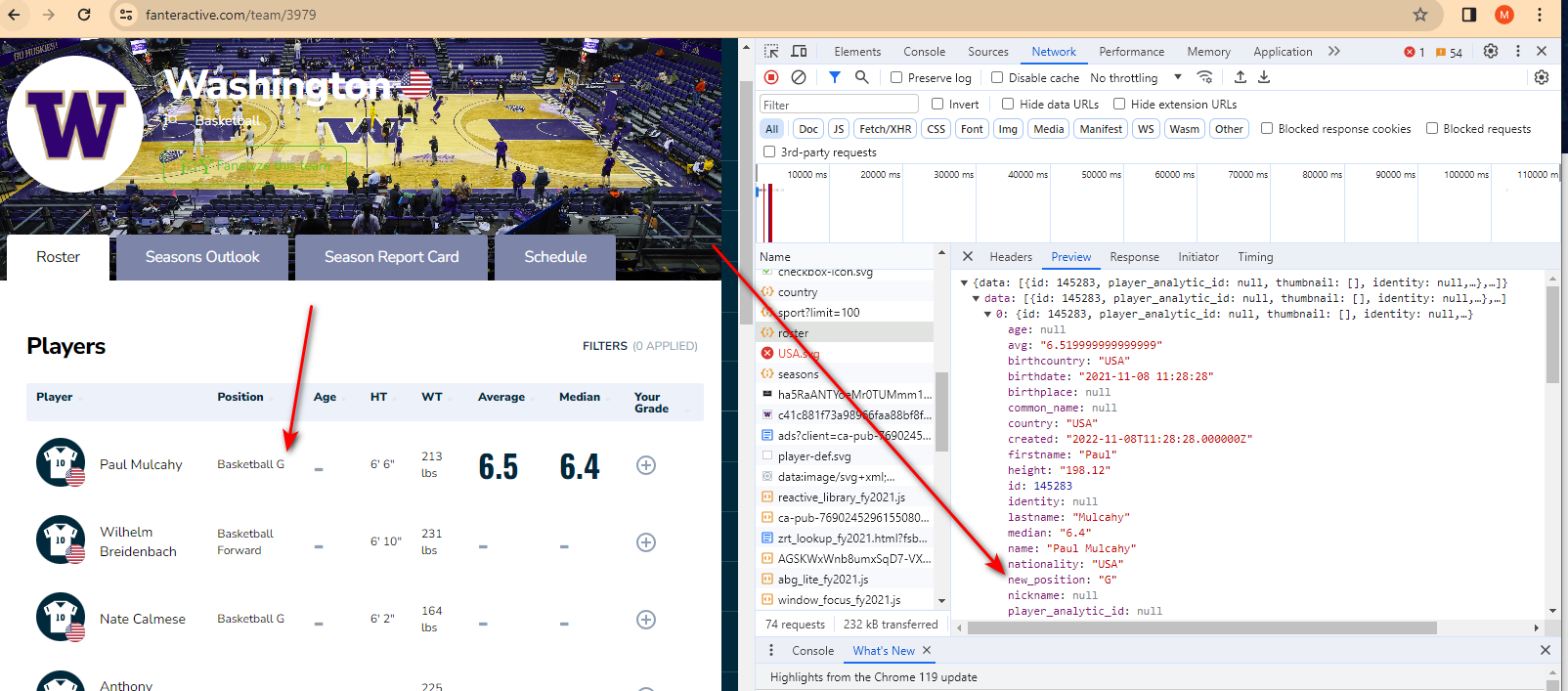The height and width of the screenshot is (691, 1568).
Task: Stop recording network log
Action: (771, 77)
